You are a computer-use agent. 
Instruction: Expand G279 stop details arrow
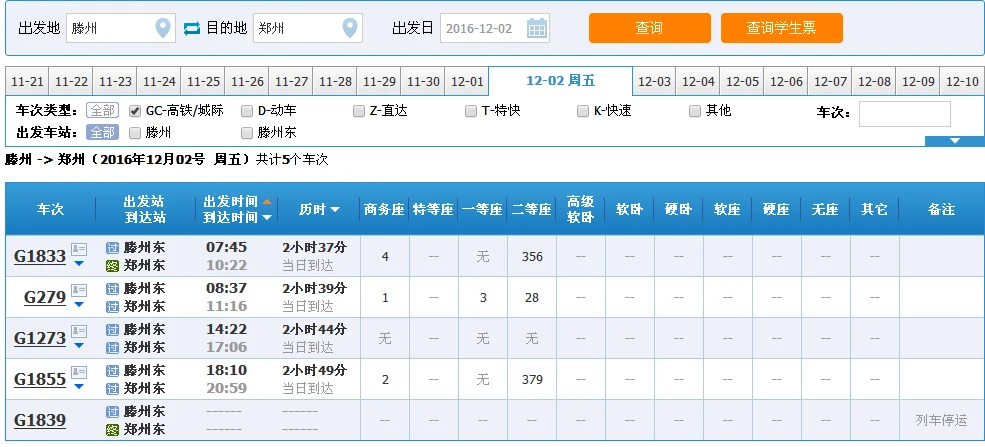79,304
